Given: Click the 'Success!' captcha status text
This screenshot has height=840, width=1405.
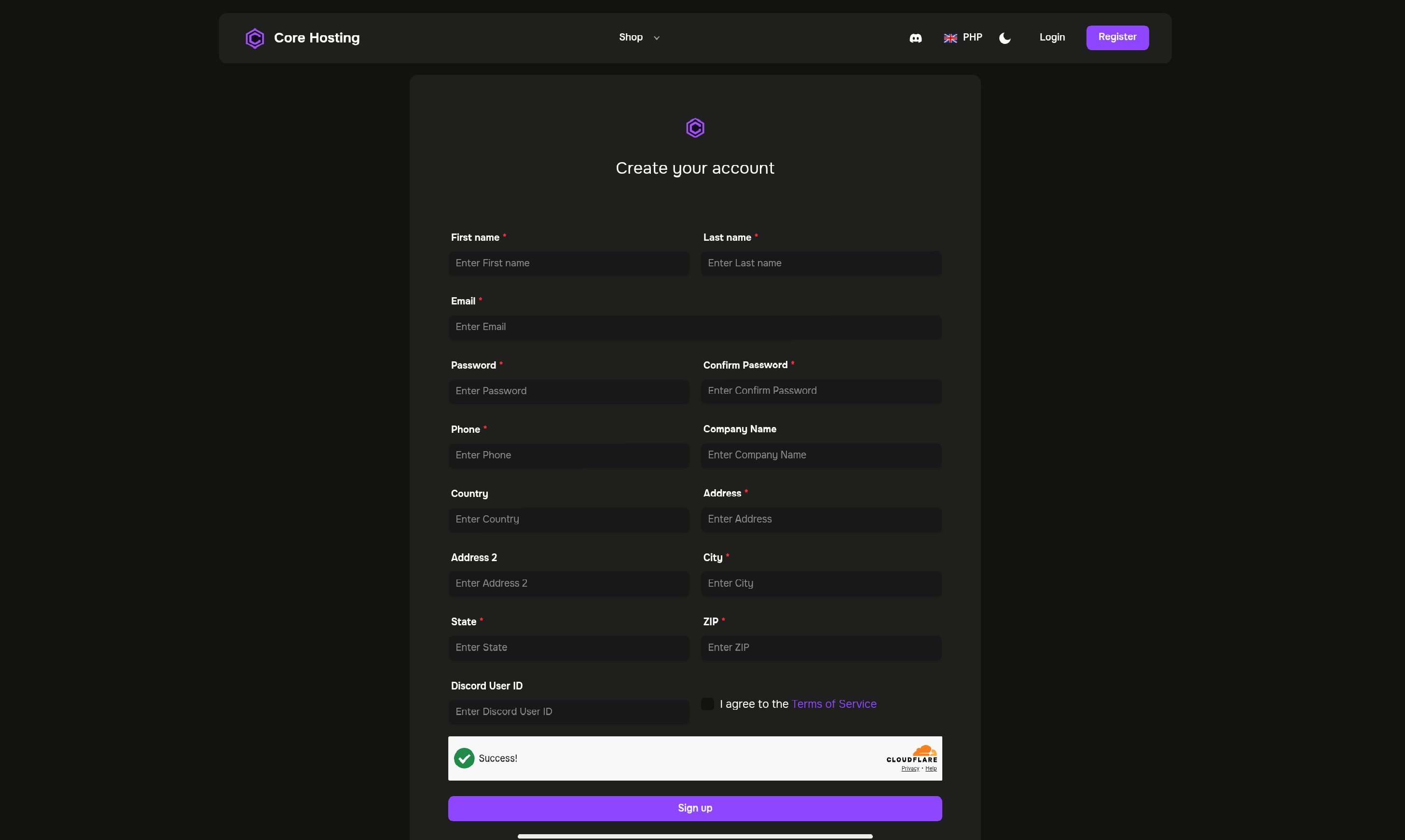Looking at the screenshot, I should tap(497, 758).
